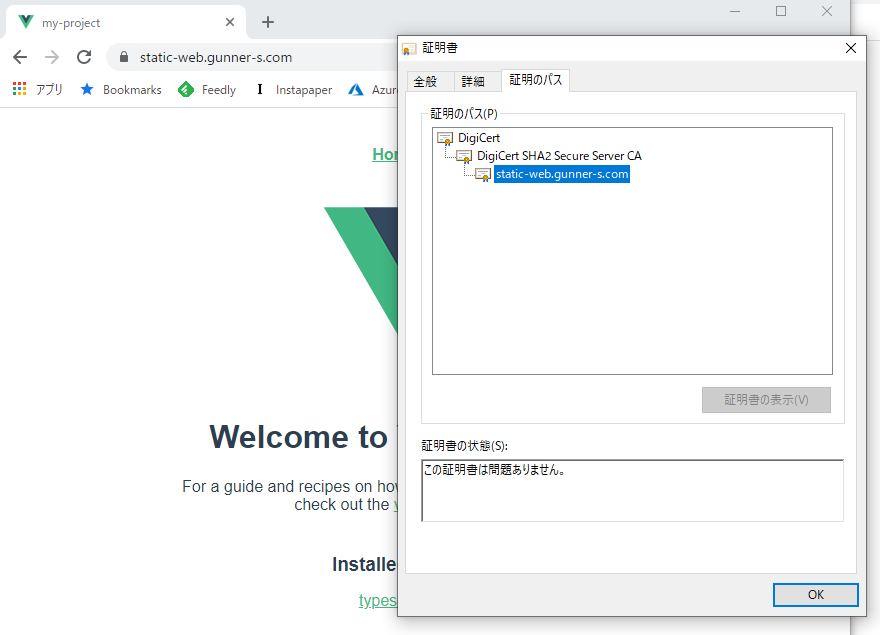Click the 証明書の表示(V) button

766,400
